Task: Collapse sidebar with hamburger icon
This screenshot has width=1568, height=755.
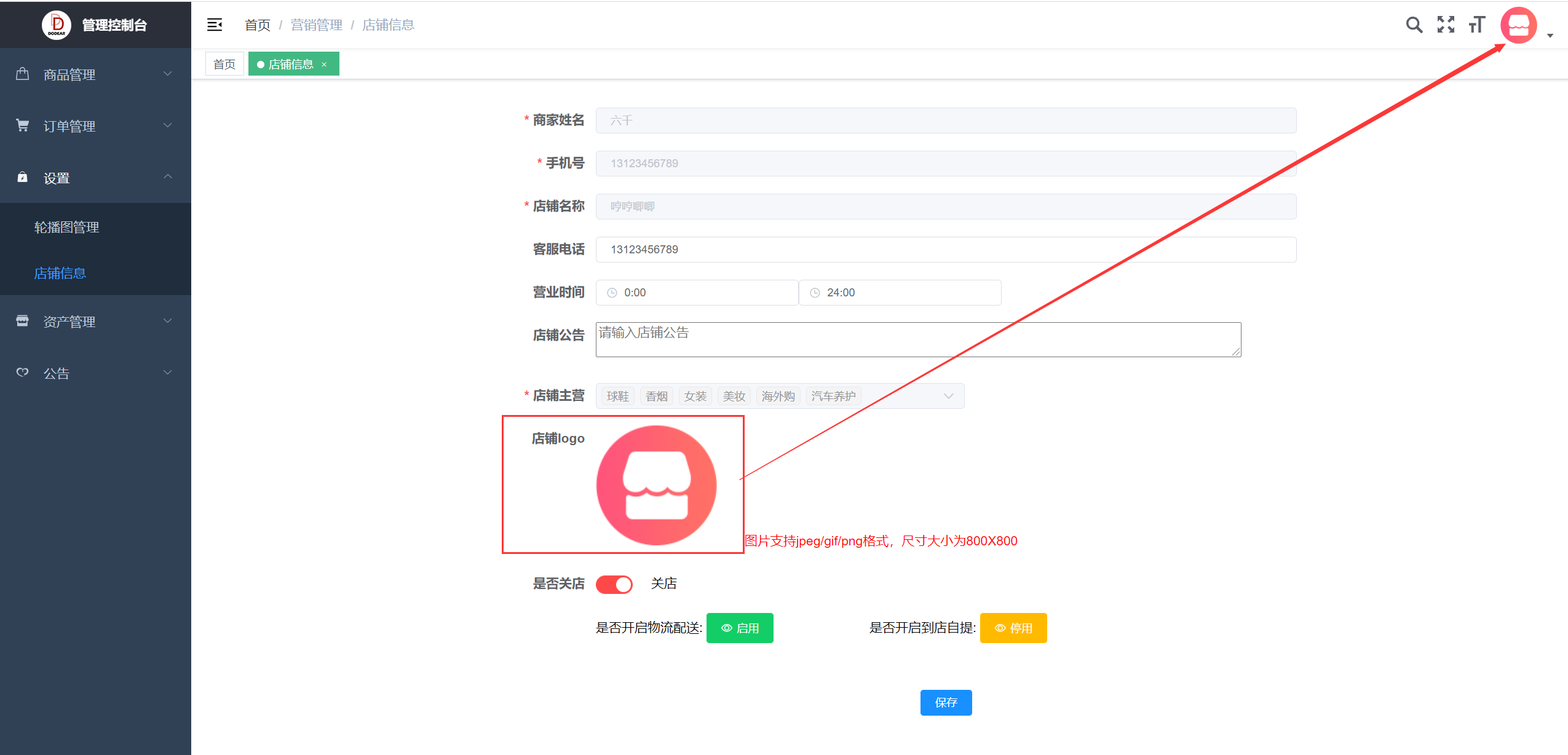Action: click(x=215, y=25)
